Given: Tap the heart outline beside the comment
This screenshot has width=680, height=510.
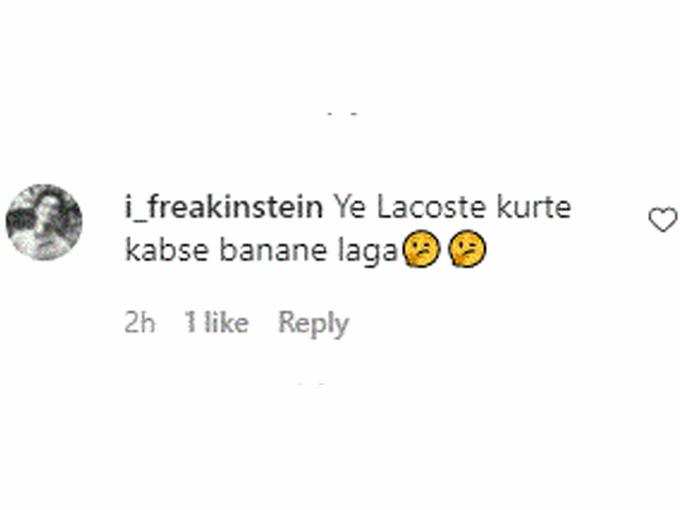Looking at the screenshot, I should tap(663, 219).
